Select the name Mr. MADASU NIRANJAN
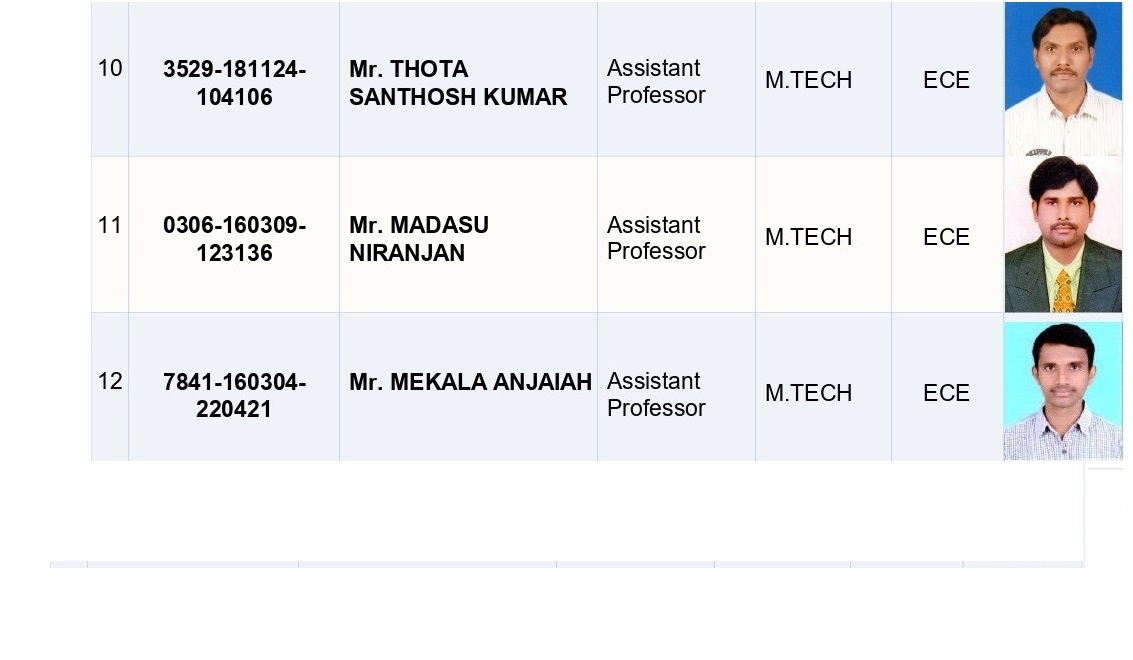The width and height of the screenshot is (1133, 660). point(419,239)
